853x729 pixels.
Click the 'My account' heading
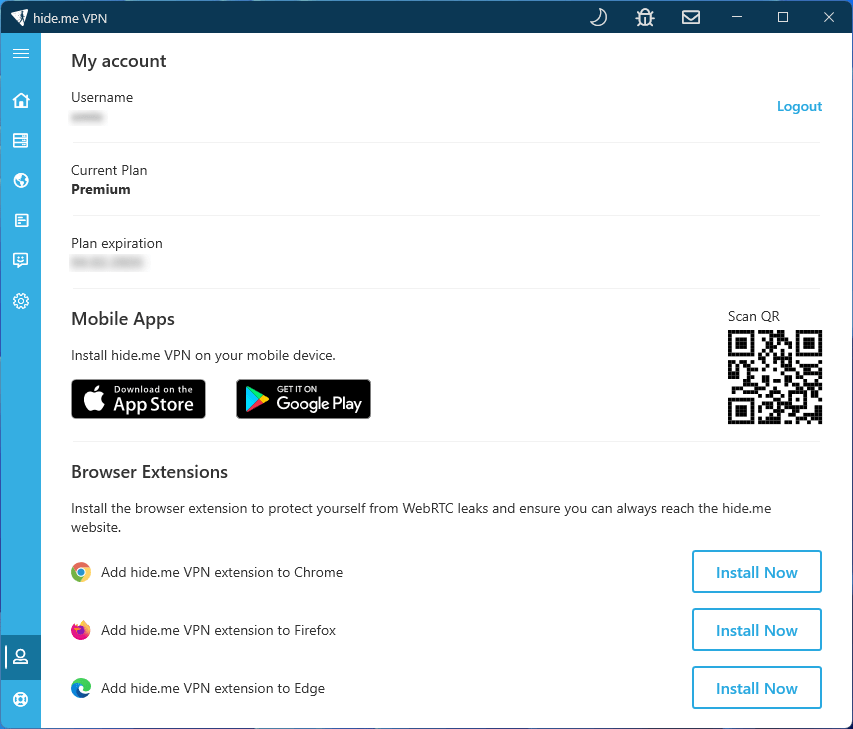click(119, 61)
